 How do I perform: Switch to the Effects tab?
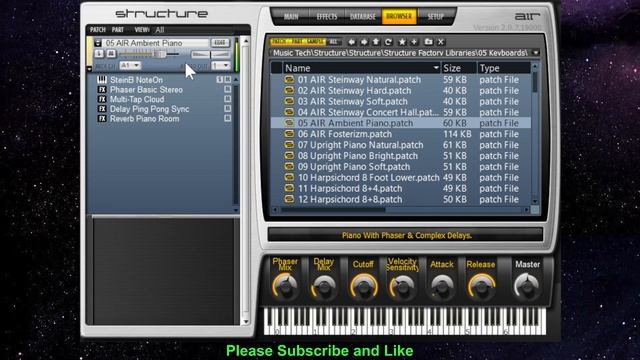[x=327, y=16]
